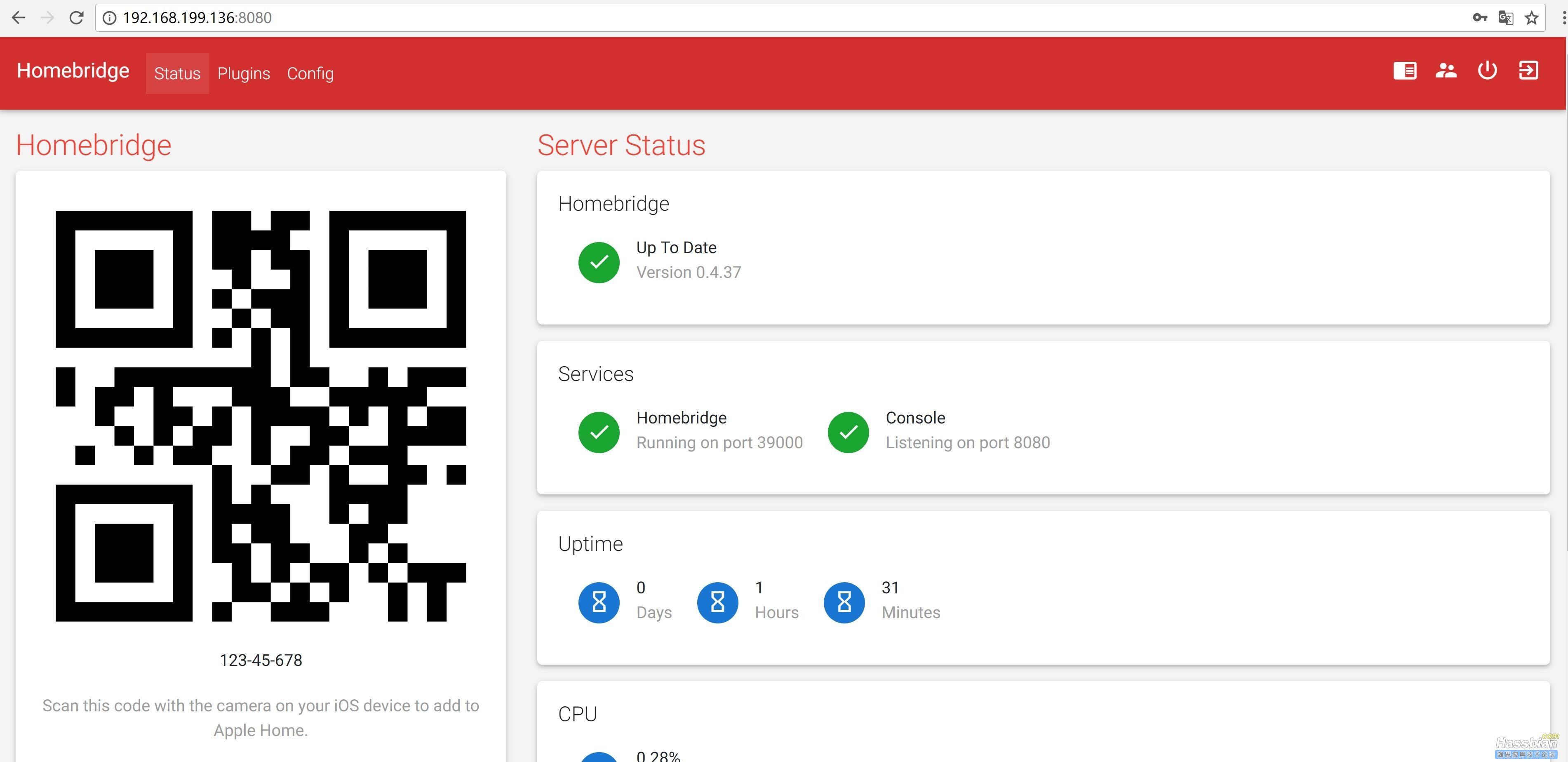Click the Console service label
Viewport: 1568px width, 762px height.
coord(915,418)
